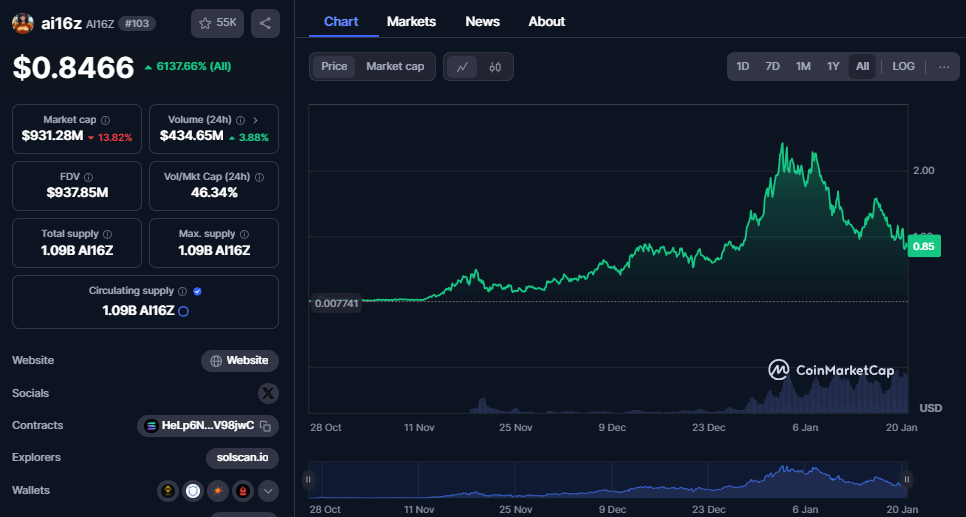Select the Price chart toggle
The image size is (966, 517).
click(334, 67)
